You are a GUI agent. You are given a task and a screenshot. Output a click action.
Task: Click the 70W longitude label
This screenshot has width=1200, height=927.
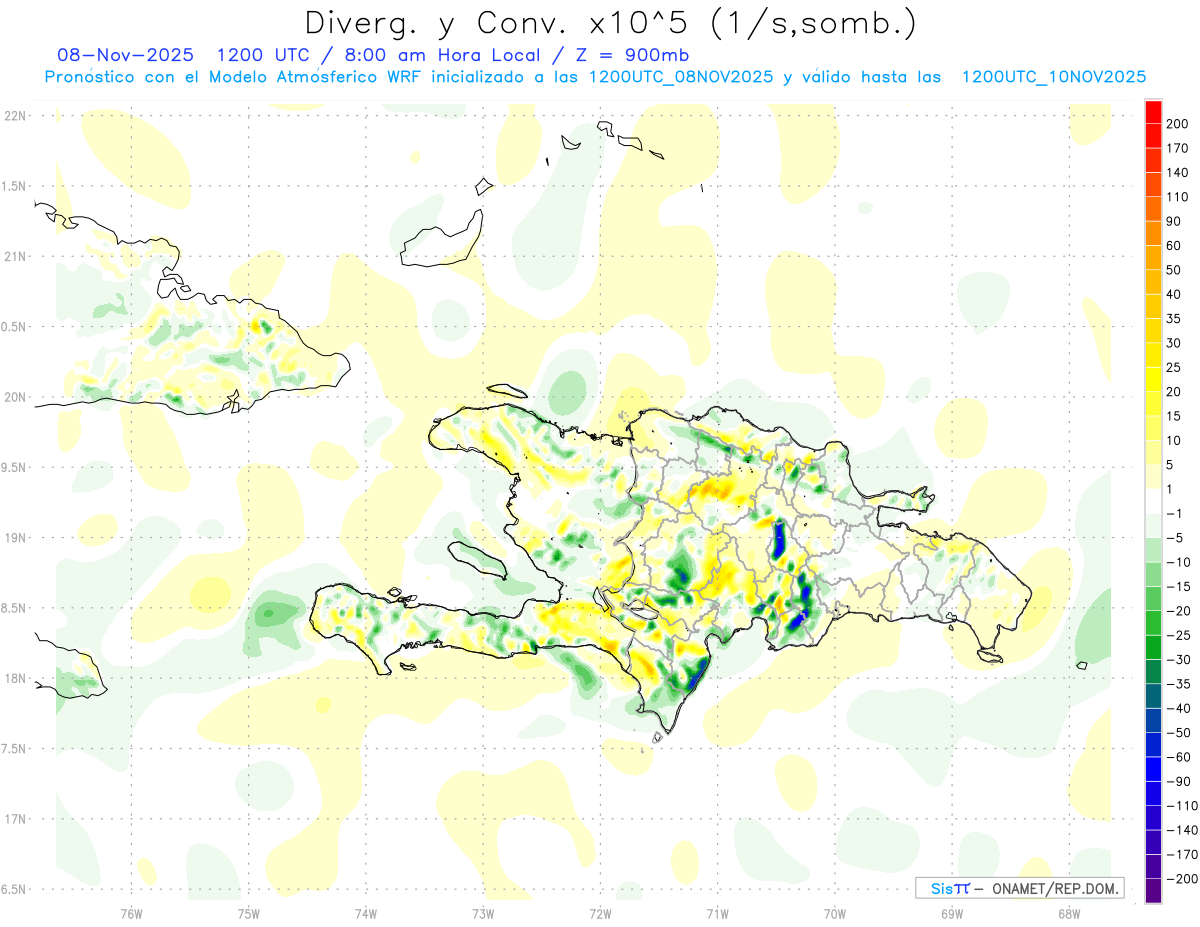click(835, 913)
